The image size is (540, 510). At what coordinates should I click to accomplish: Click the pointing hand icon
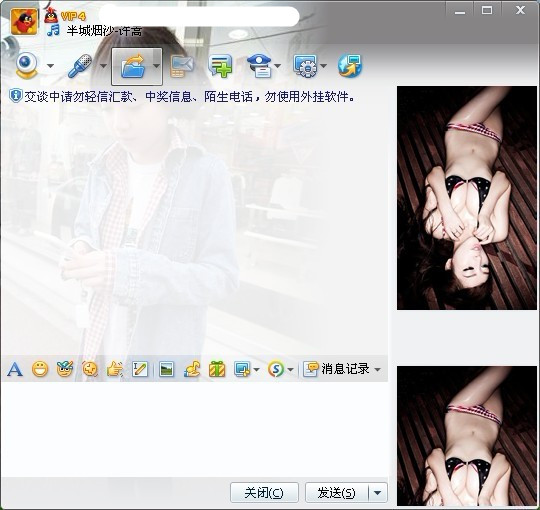pos(115,369)
